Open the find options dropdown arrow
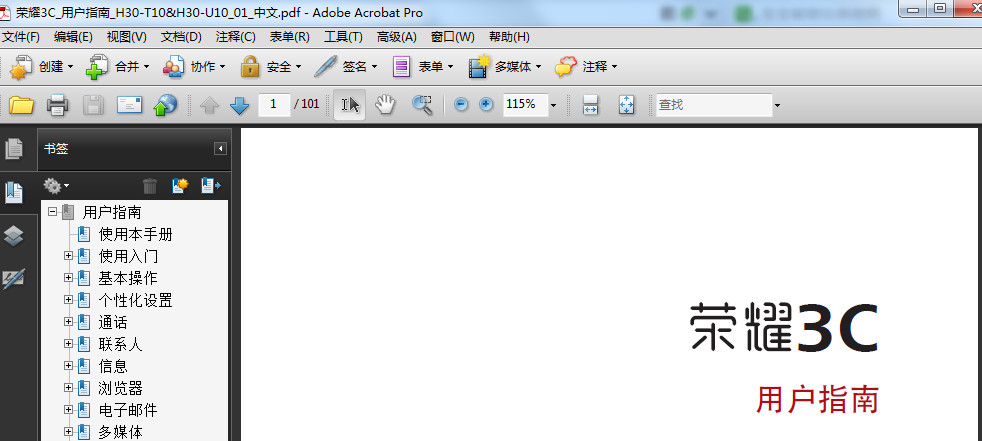The width and height of the screenshot is (982, 441). pyautogui.click(x=777, y=105)
